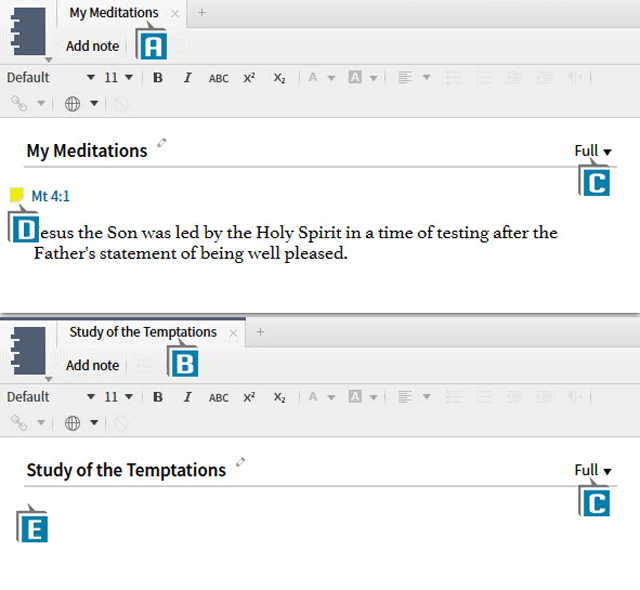The image size is (640, 590).
Task: Toggle bold in Study of the Temptations toolbar
Action: pos(158,397)
